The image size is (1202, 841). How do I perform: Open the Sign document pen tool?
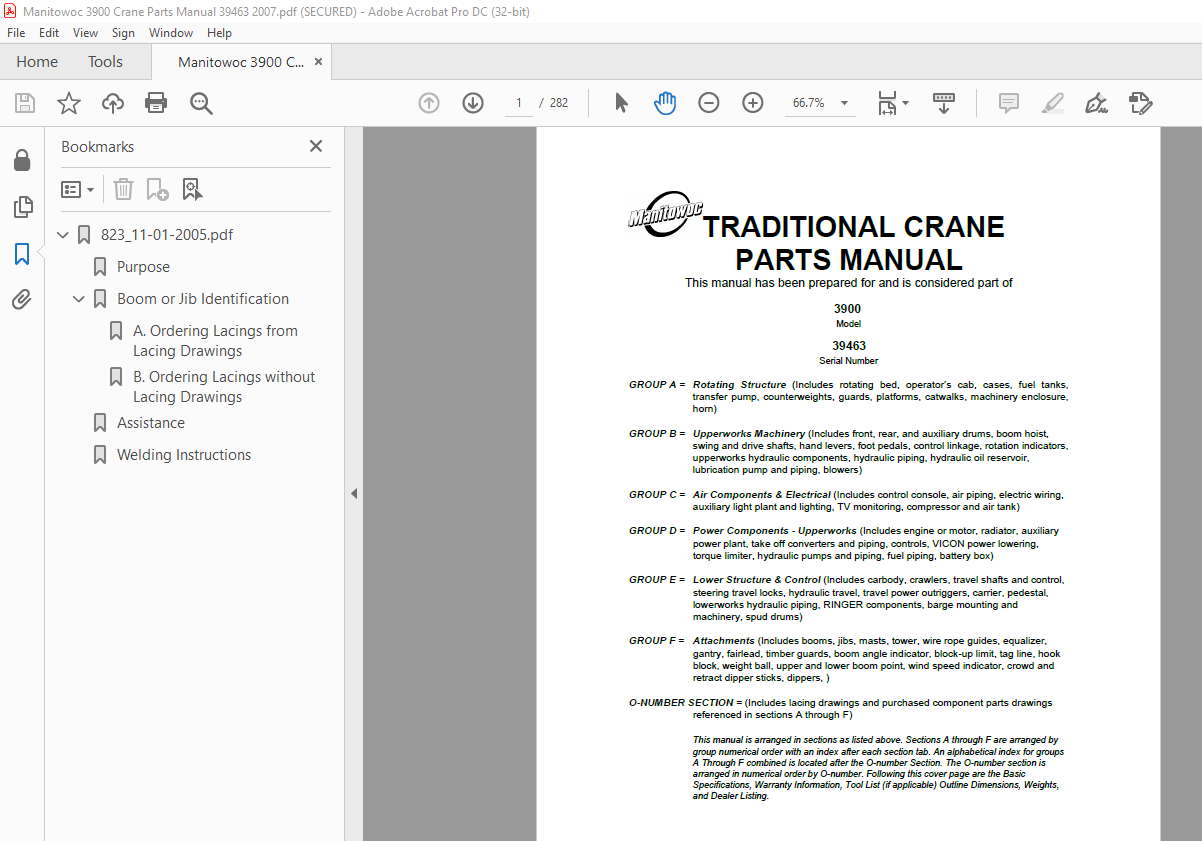[1097, 103]
